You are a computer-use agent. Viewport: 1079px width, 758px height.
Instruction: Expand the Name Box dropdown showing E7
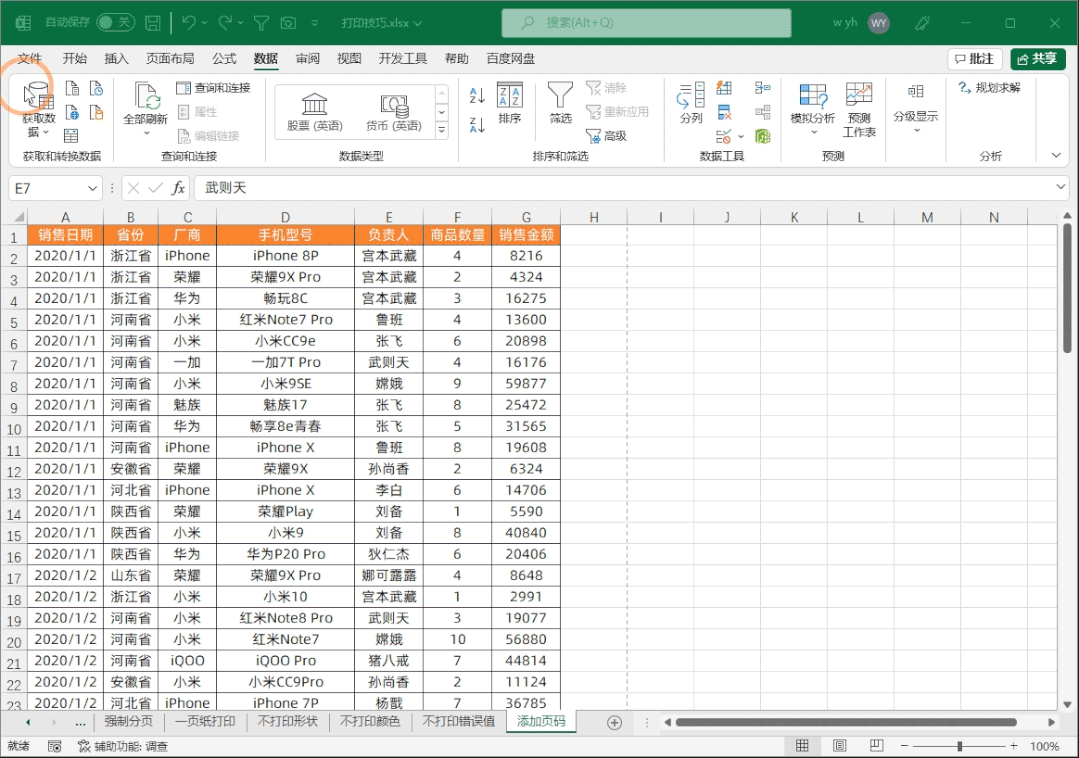(92, 188)
